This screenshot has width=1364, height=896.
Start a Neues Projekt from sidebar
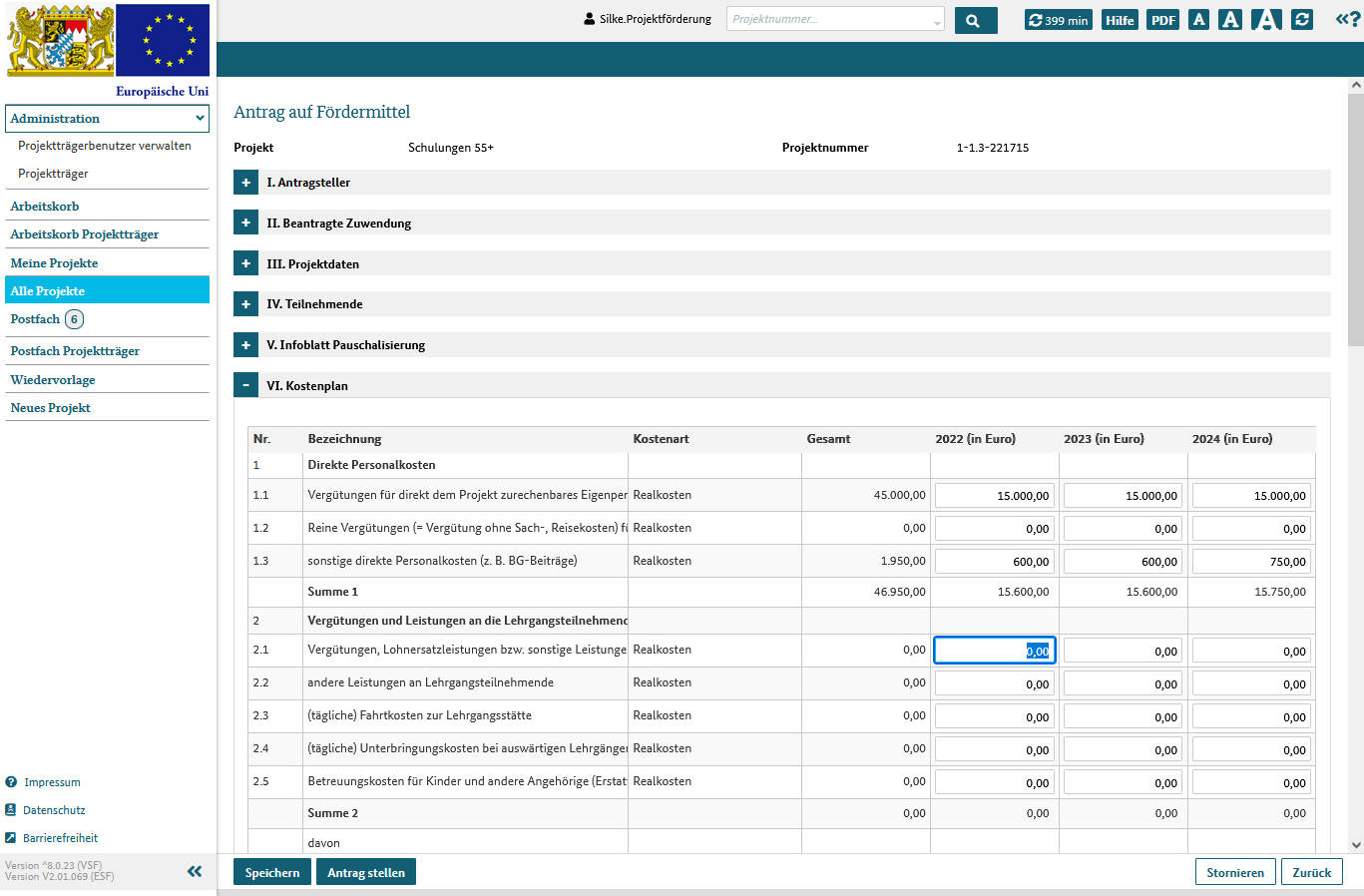coord(51,408)
